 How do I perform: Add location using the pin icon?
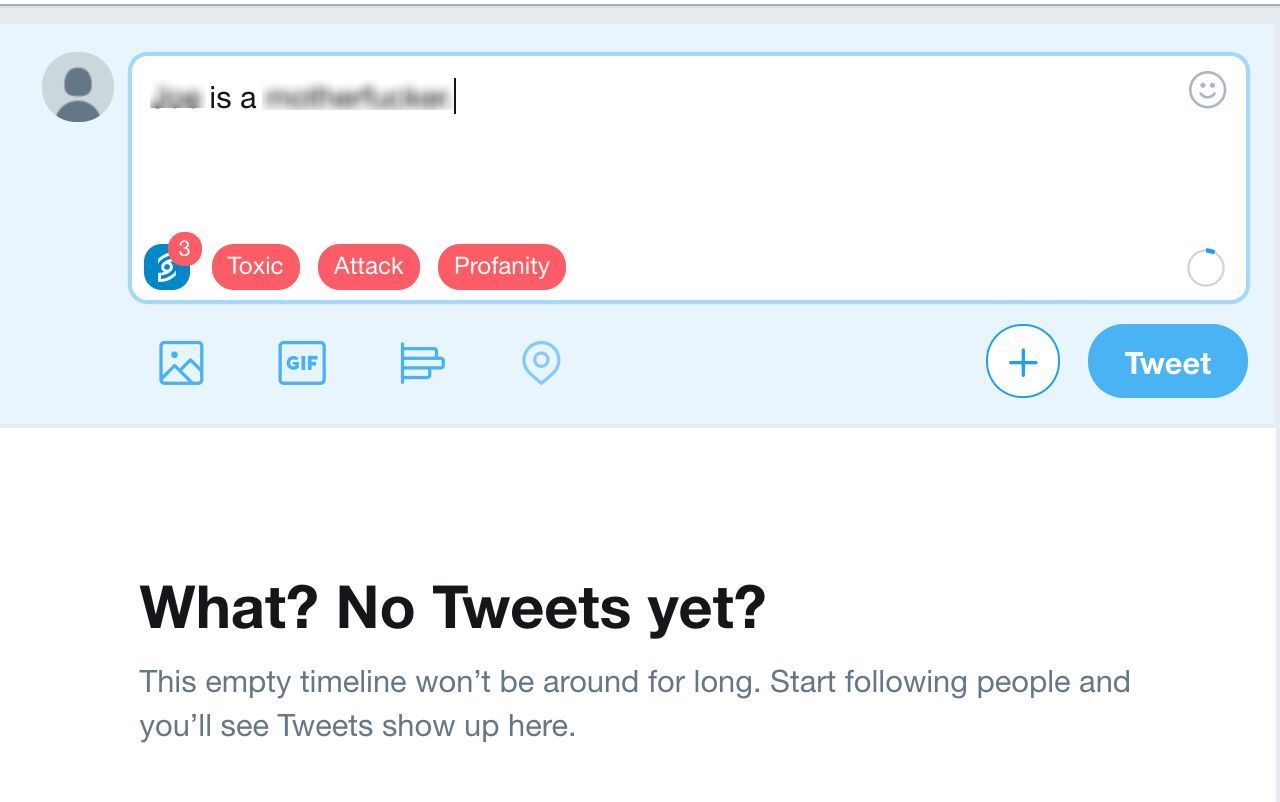(541, 363)
